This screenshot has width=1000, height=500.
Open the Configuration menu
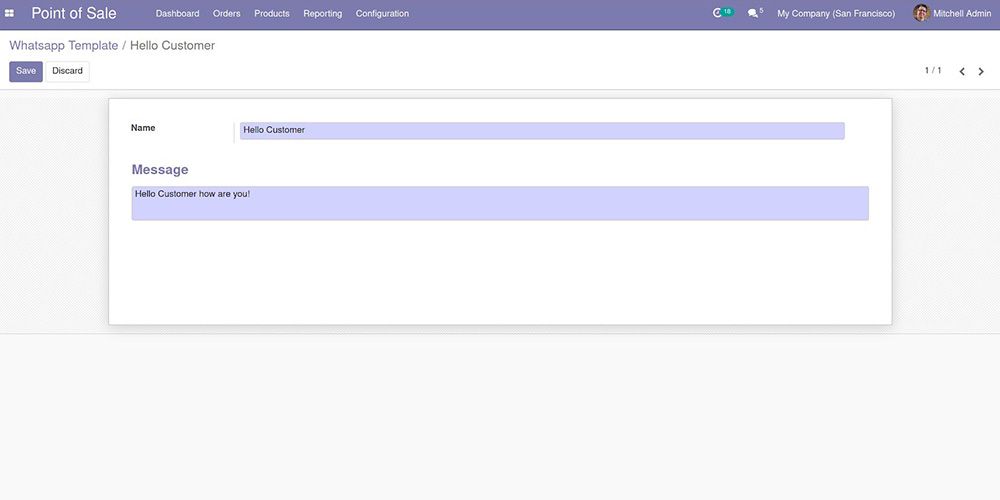coord(382,14)
